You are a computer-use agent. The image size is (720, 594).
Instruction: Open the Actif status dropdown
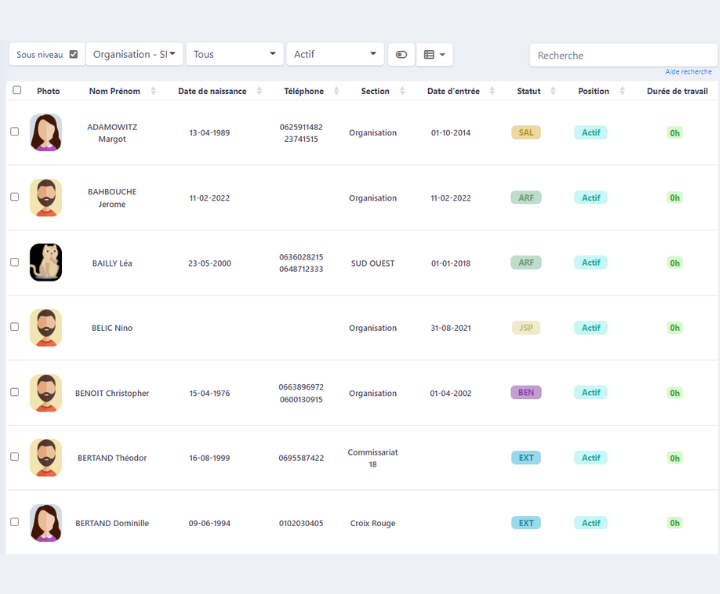(335, 54)
